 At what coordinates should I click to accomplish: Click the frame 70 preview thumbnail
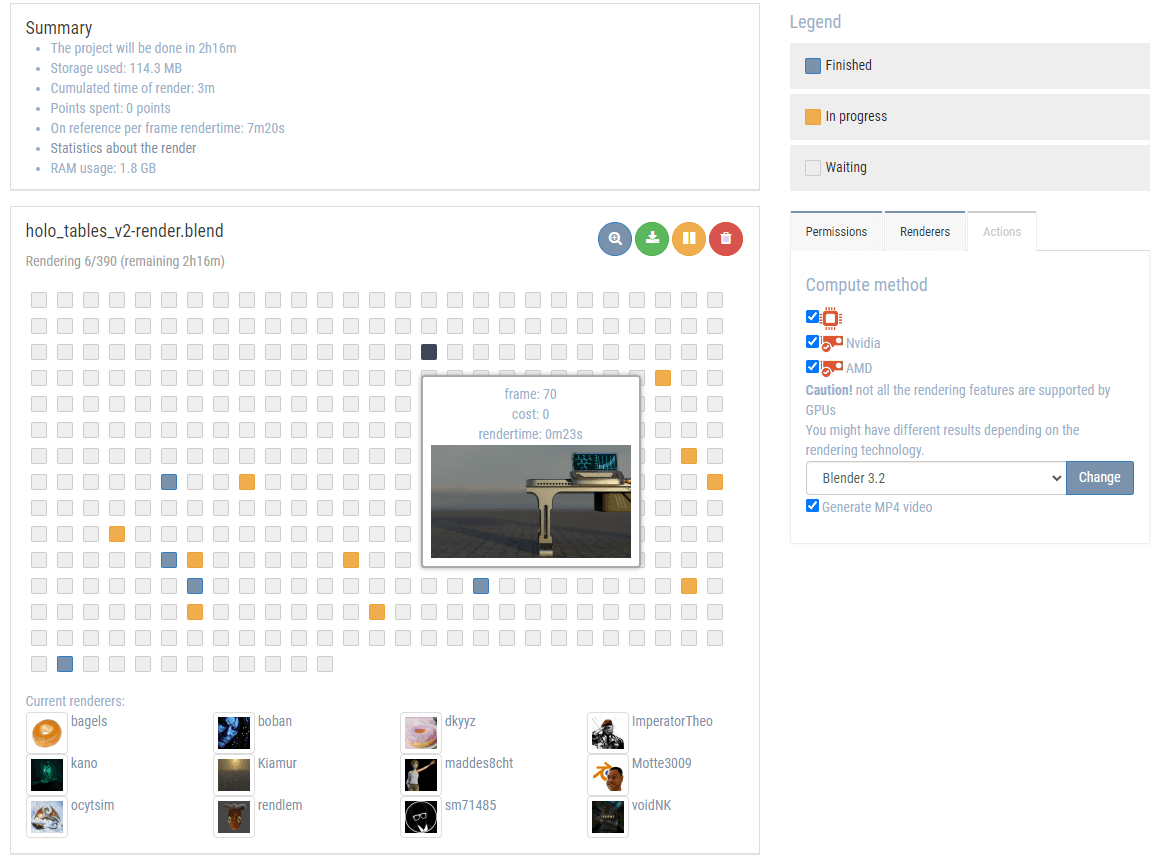click(531, 501)
